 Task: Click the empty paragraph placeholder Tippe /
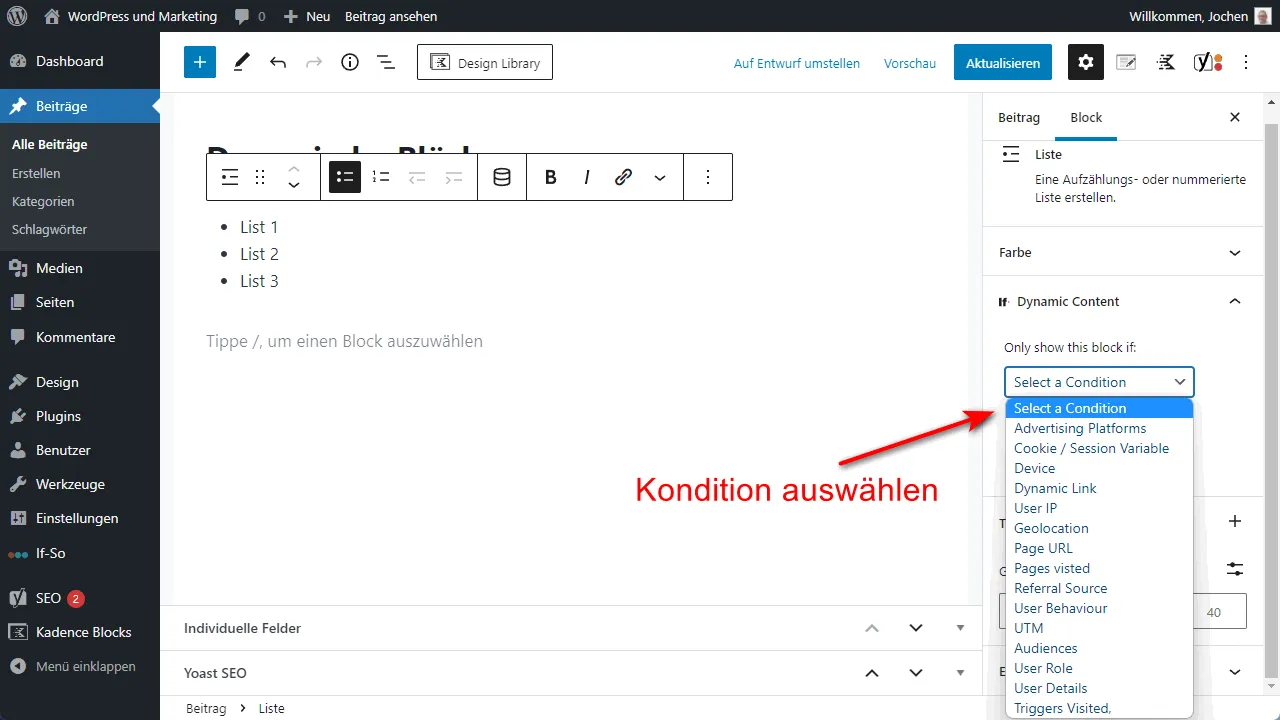point(344,341)
